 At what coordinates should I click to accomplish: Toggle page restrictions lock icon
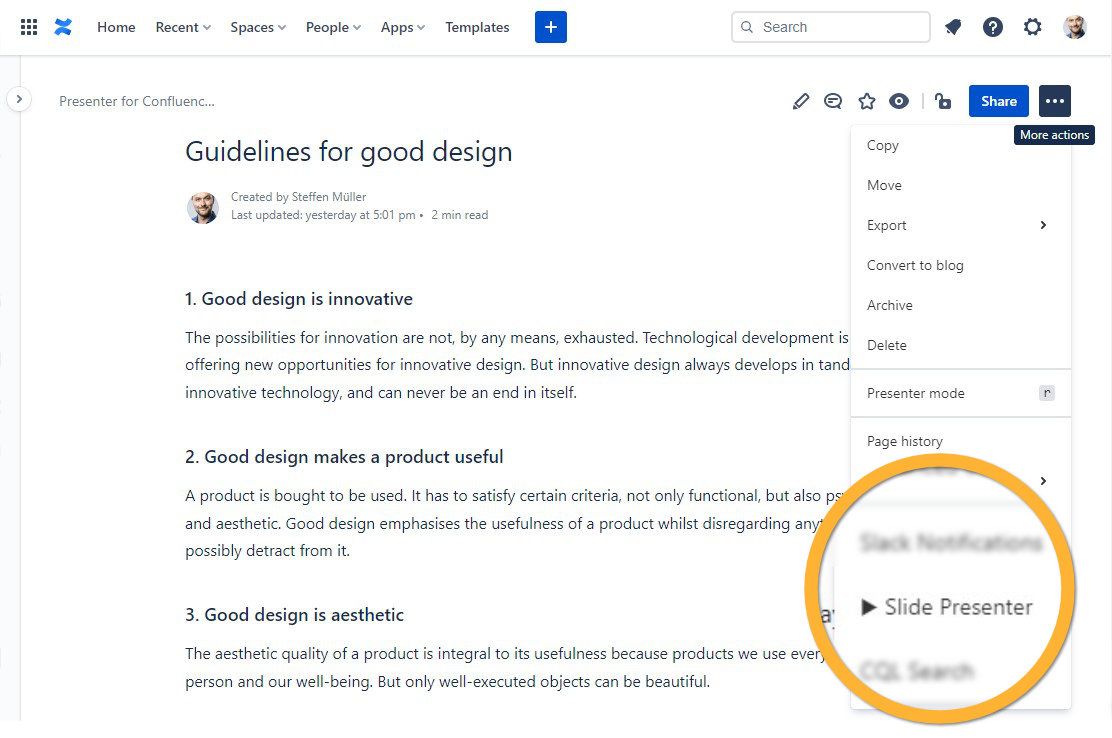[942, 101]
